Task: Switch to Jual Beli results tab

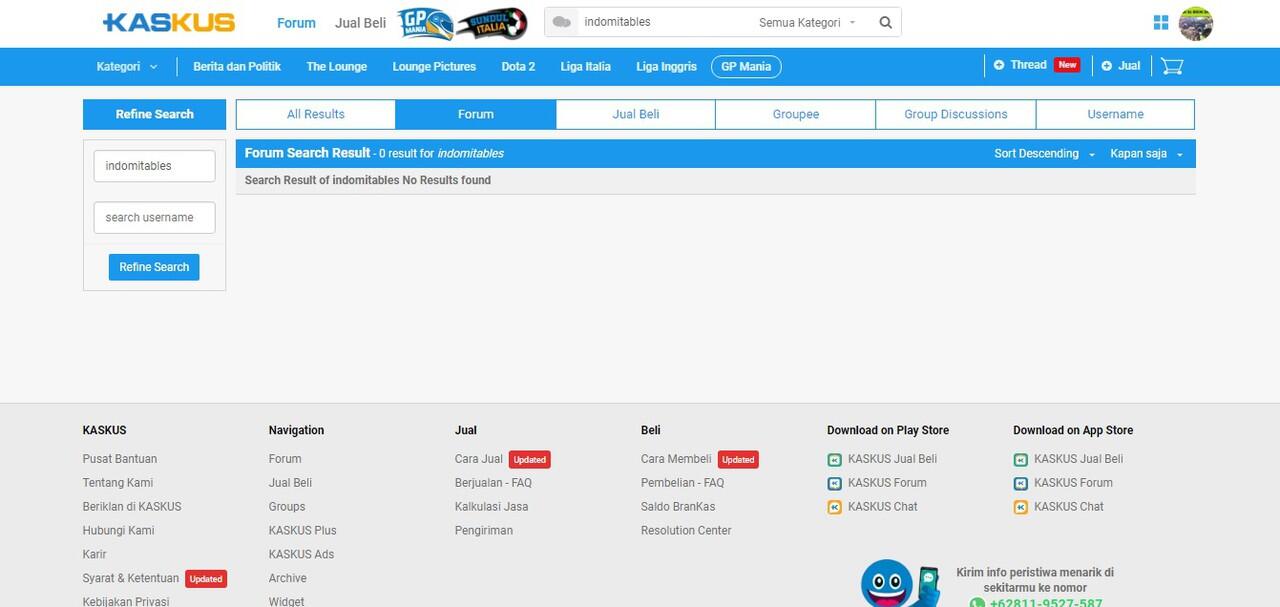Action: tap(636, 114)
